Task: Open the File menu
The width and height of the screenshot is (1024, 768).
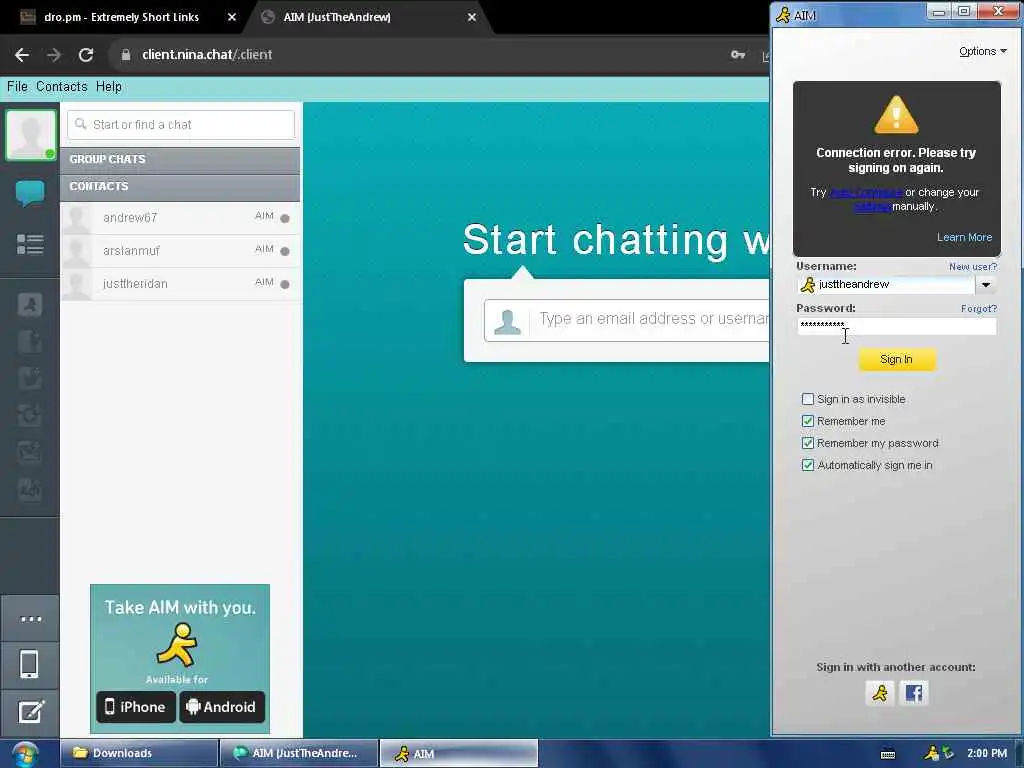Action: click(18, 87)
